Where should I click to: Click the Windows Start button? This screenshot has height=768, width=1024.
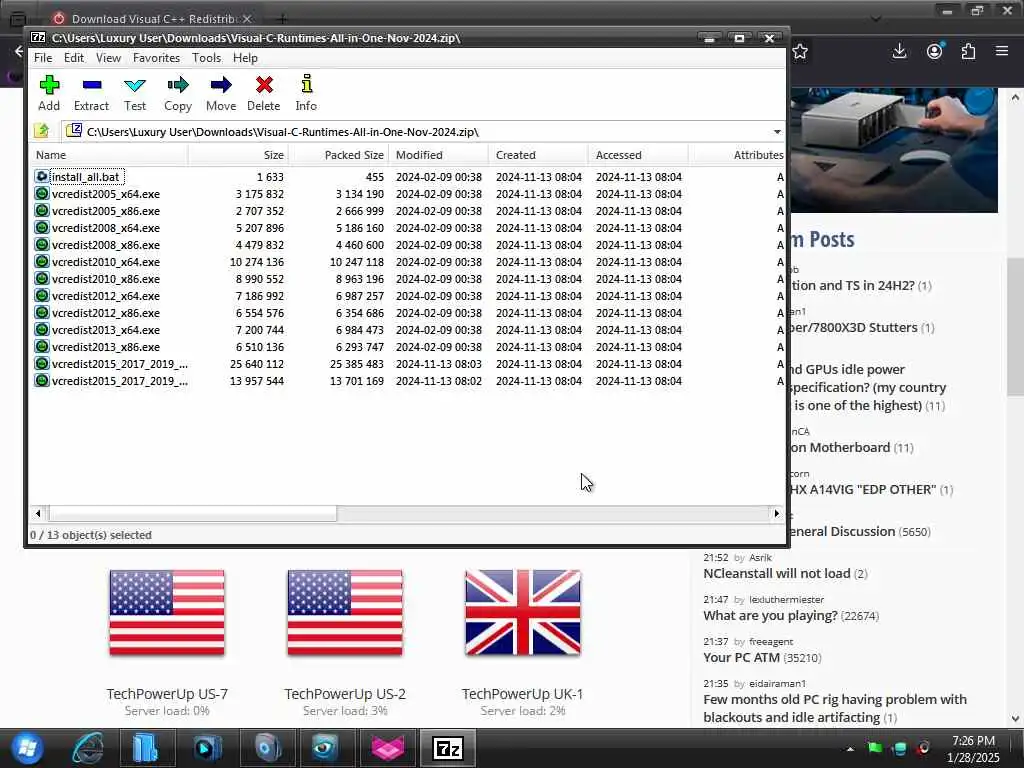[27, 748]
